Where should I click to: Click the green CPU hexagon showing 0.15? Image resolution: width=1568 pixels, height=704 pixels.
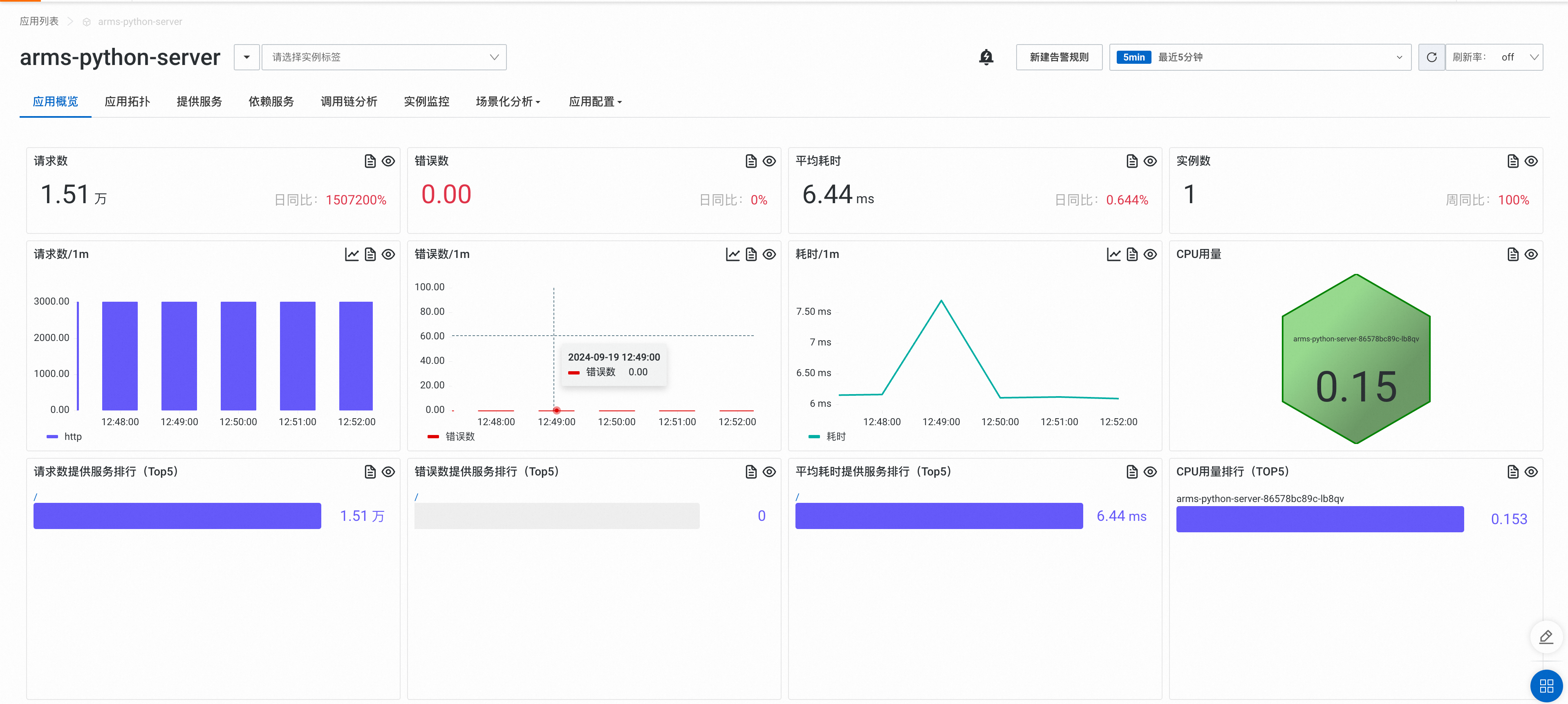pyautogui.click(x=1355, y=359)
